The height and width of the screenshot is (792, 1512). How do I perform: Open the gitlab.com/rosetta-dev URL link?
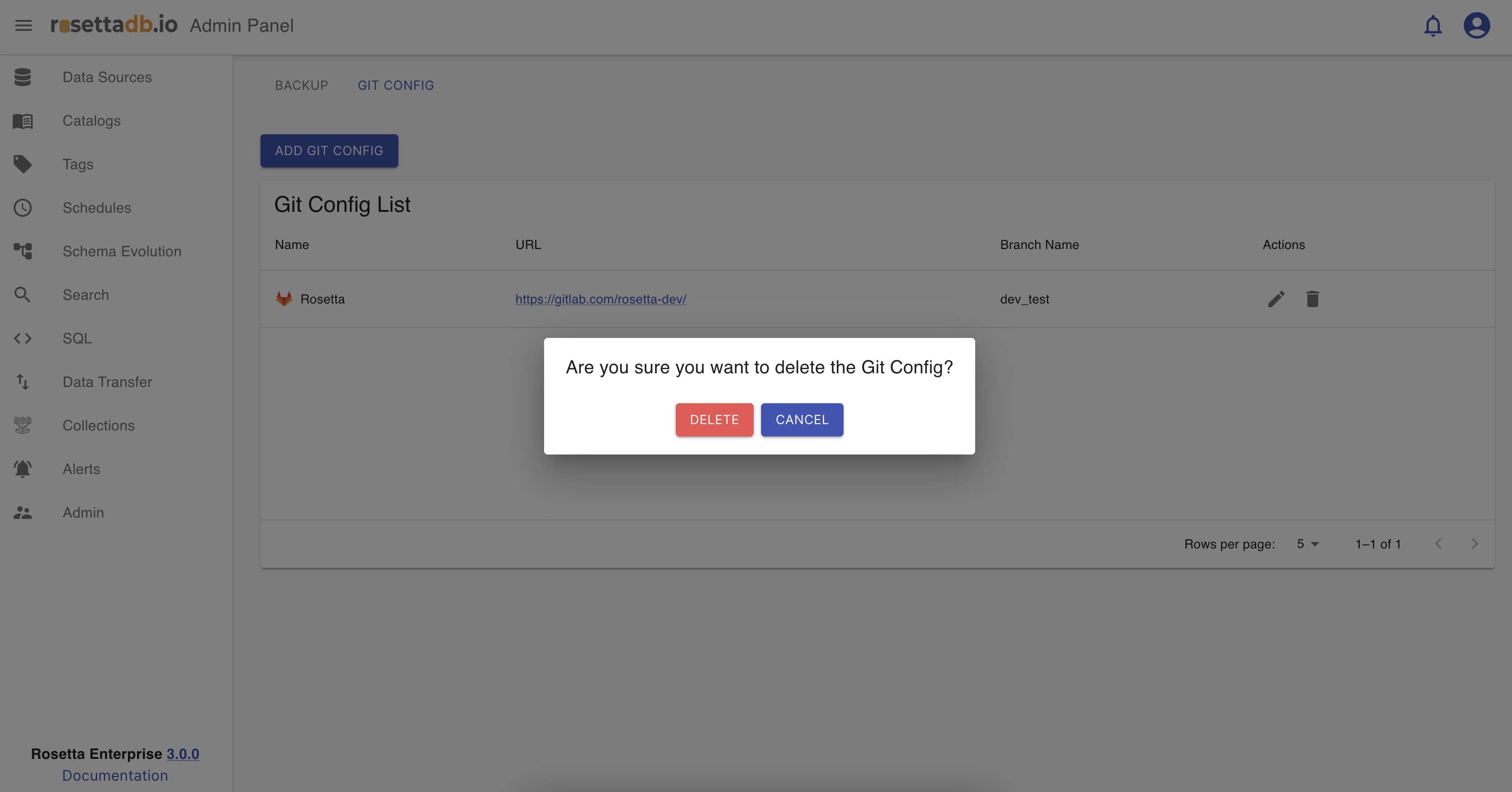(600, 299)
